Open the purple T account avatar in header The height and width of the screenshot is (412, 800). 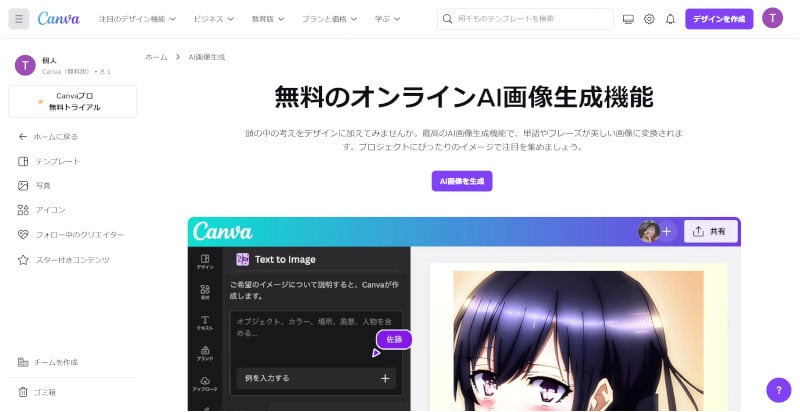point(772,18)
